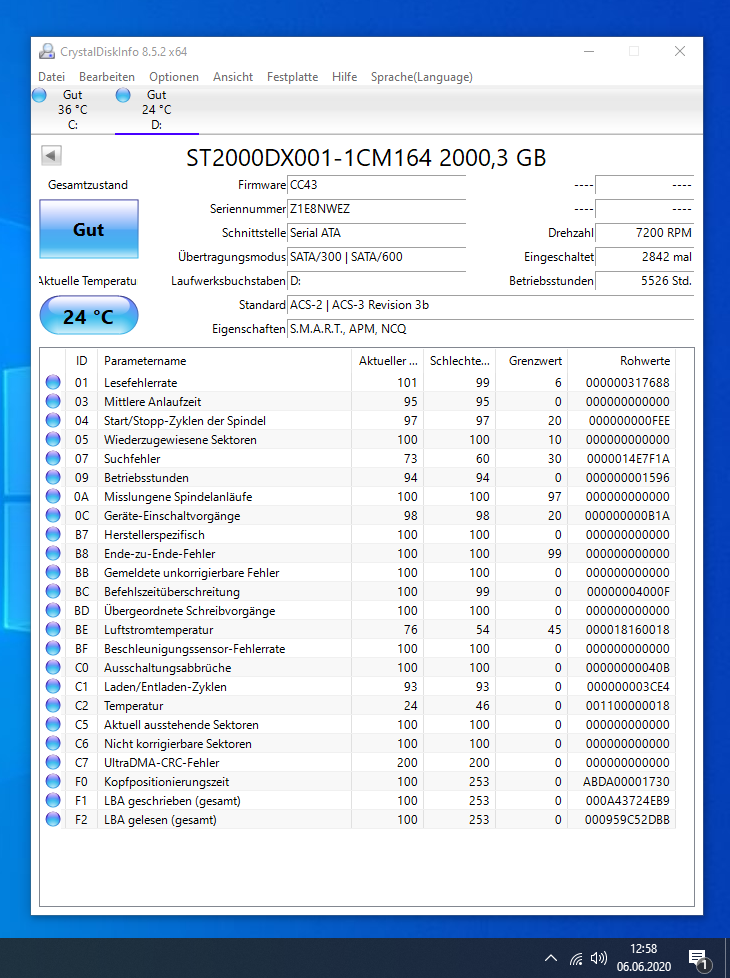Click the Betriebsstunden value 5526 Std.

(x=645, y=281)
